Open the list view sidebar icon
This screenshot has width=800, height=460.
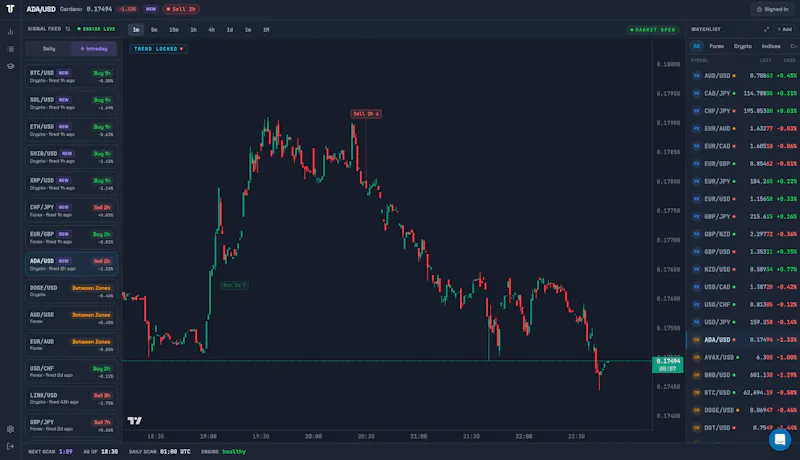click(x=10, y=49)
